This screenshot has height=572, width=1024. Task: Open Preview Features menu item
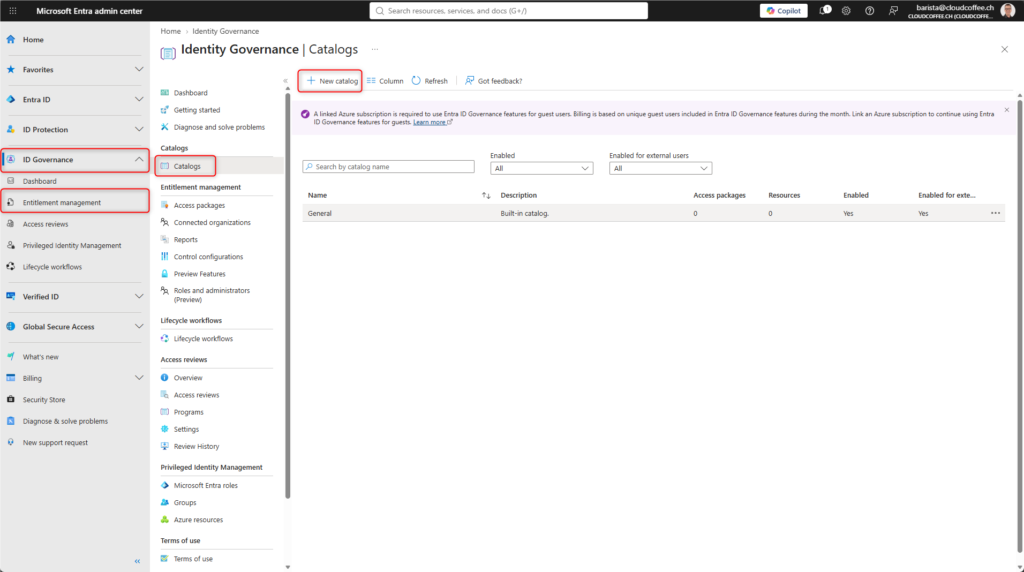(x=199, y=274)
